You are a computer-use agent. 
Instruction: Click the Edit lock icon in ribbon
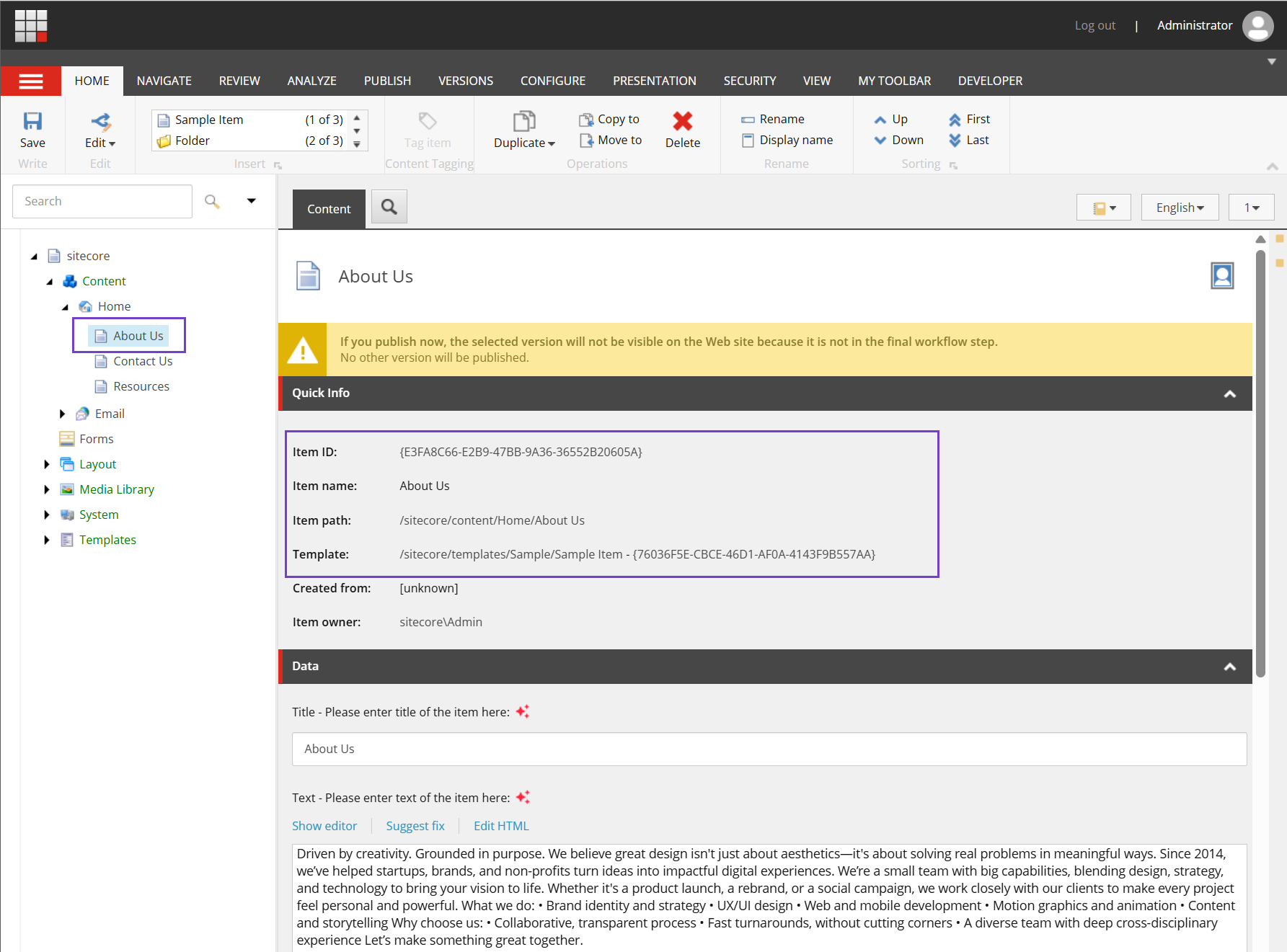point(100,121)
